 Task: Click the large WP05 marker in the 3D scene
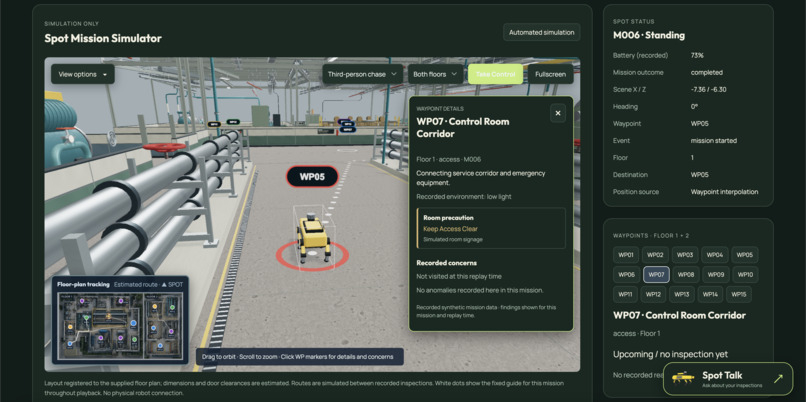tap(312, 177)
